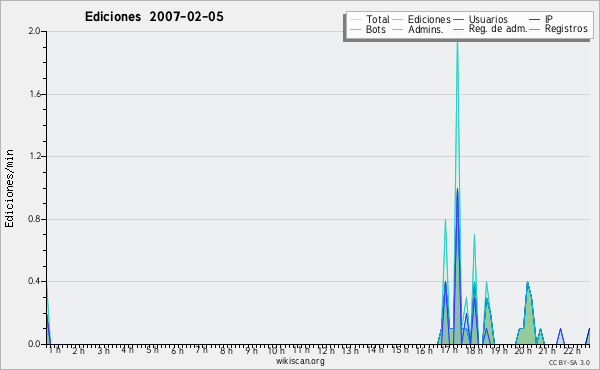
Task: Click the '22 h' x-axis label
Action: tap(572, 350)
